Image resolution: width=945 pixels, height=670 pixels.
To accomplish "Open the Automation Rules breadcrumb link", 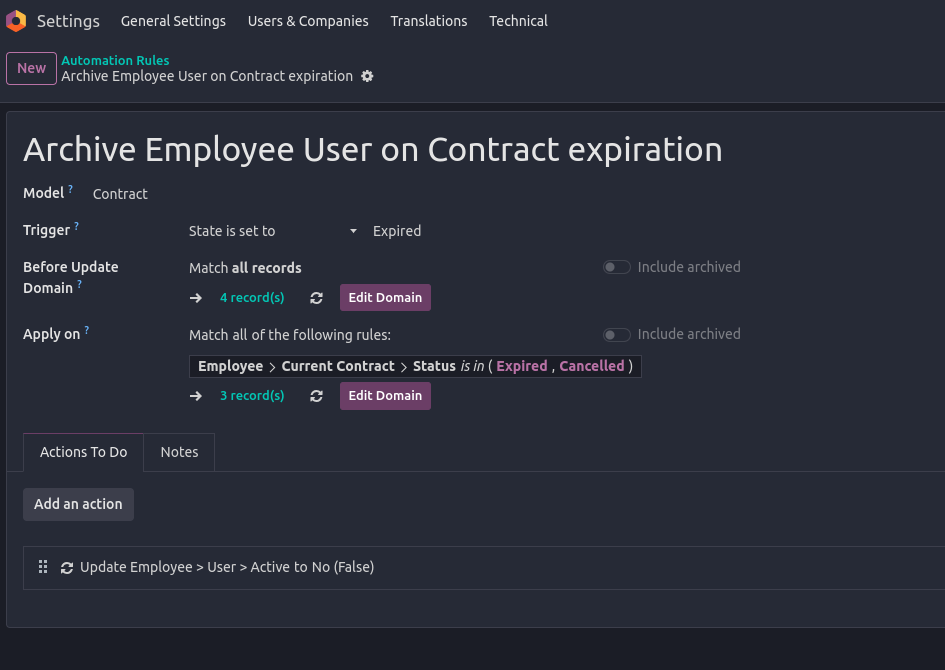I will [x=115, y=61].
